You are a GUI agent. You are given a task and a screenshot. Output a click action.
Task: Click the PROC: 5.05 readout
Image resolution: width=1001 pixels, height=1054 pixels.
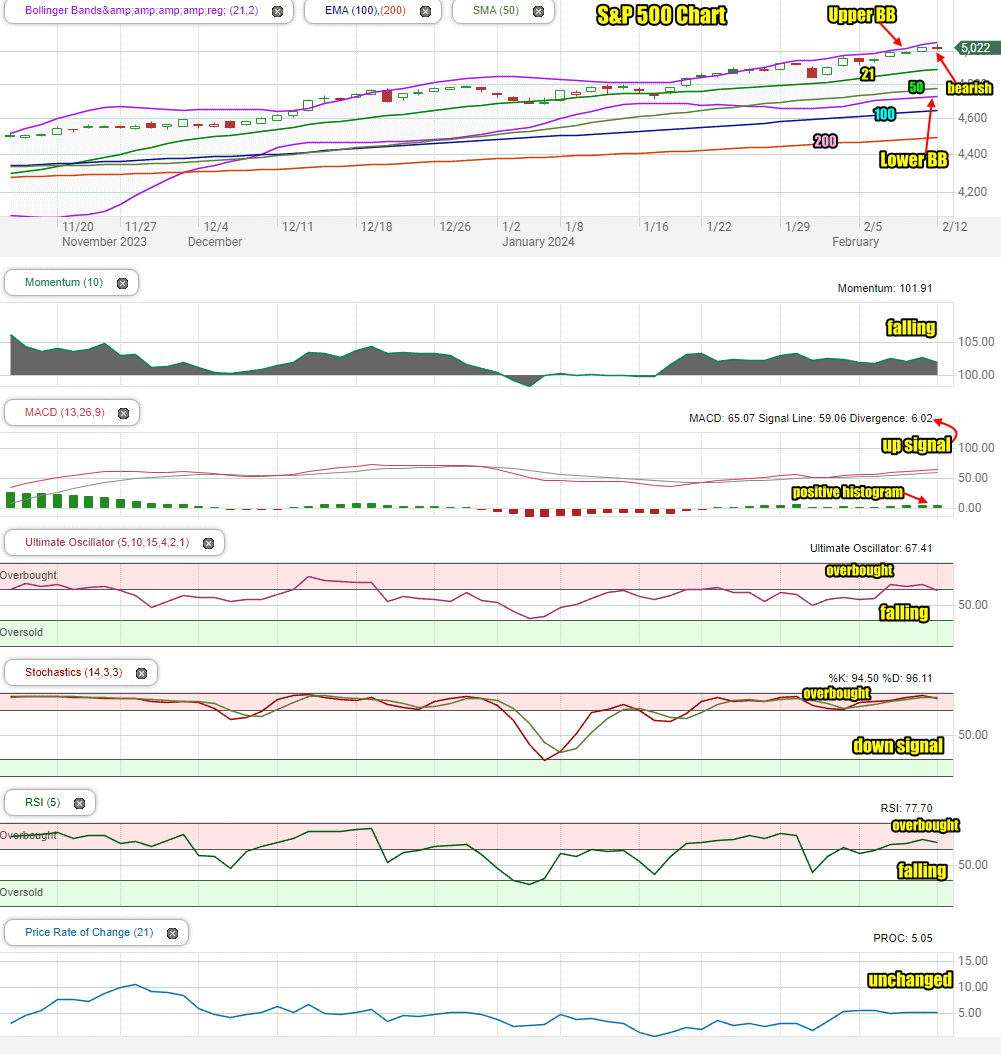click(903, 938)
